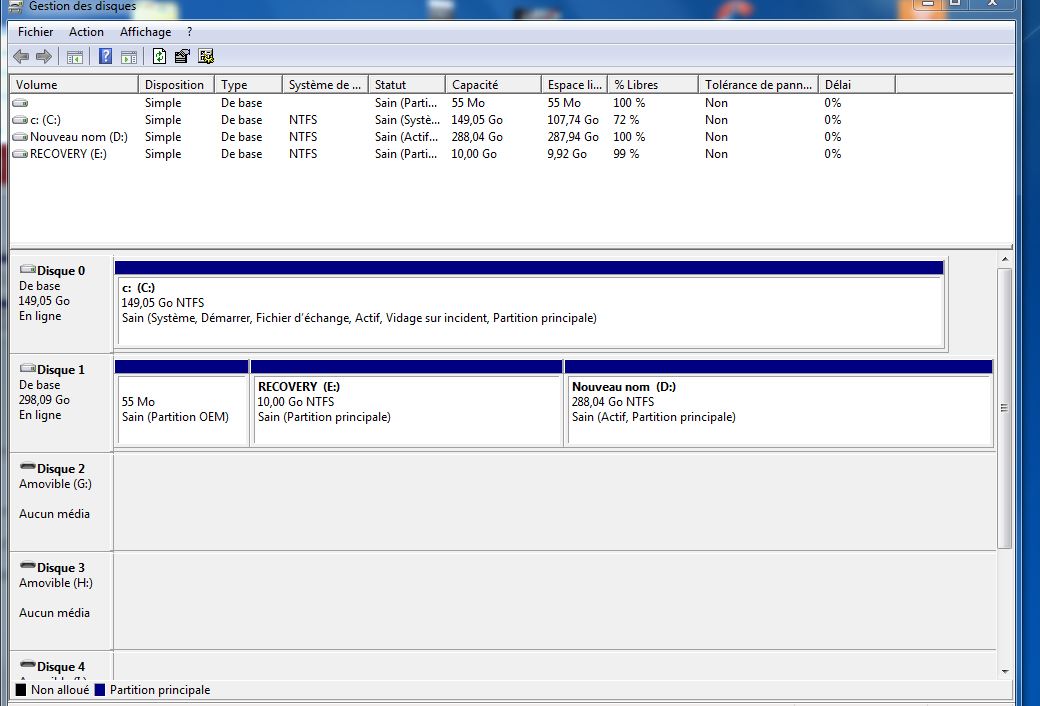
Task: Click the 288,04 Go capacity cell in list
Action: [x=477, y=137]
